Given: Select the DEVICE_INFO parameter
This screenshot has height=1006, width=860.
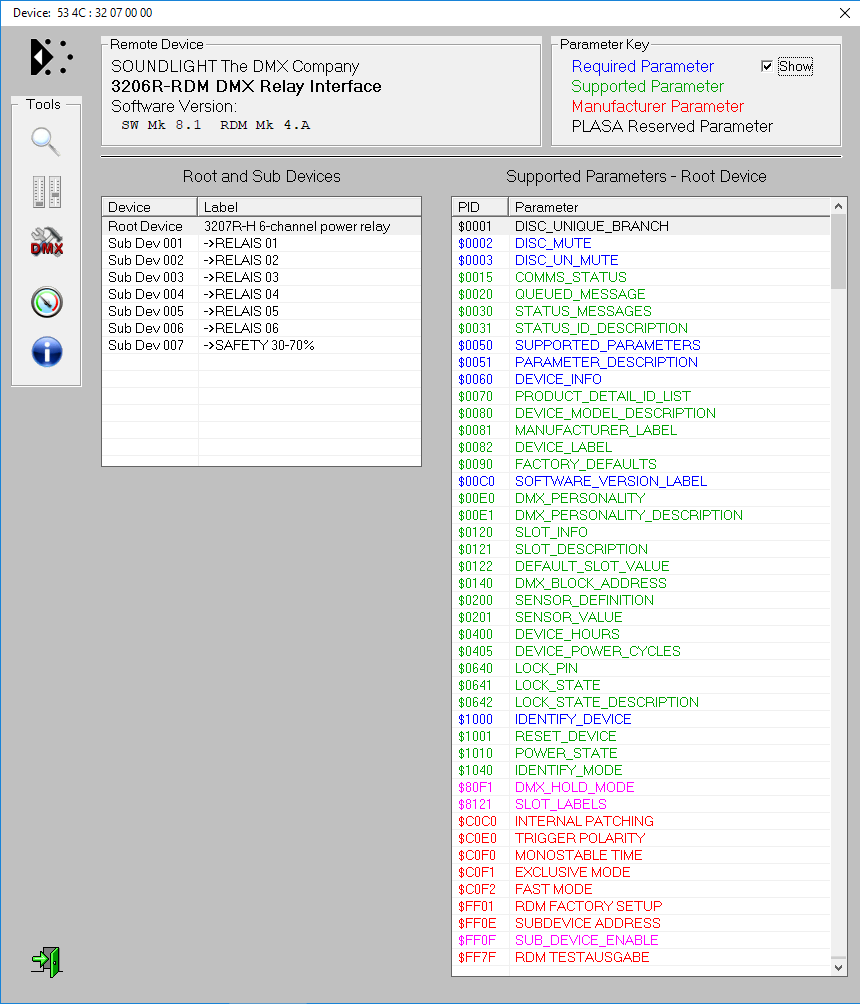Looking at the screenshot, I should pos(558,379).
